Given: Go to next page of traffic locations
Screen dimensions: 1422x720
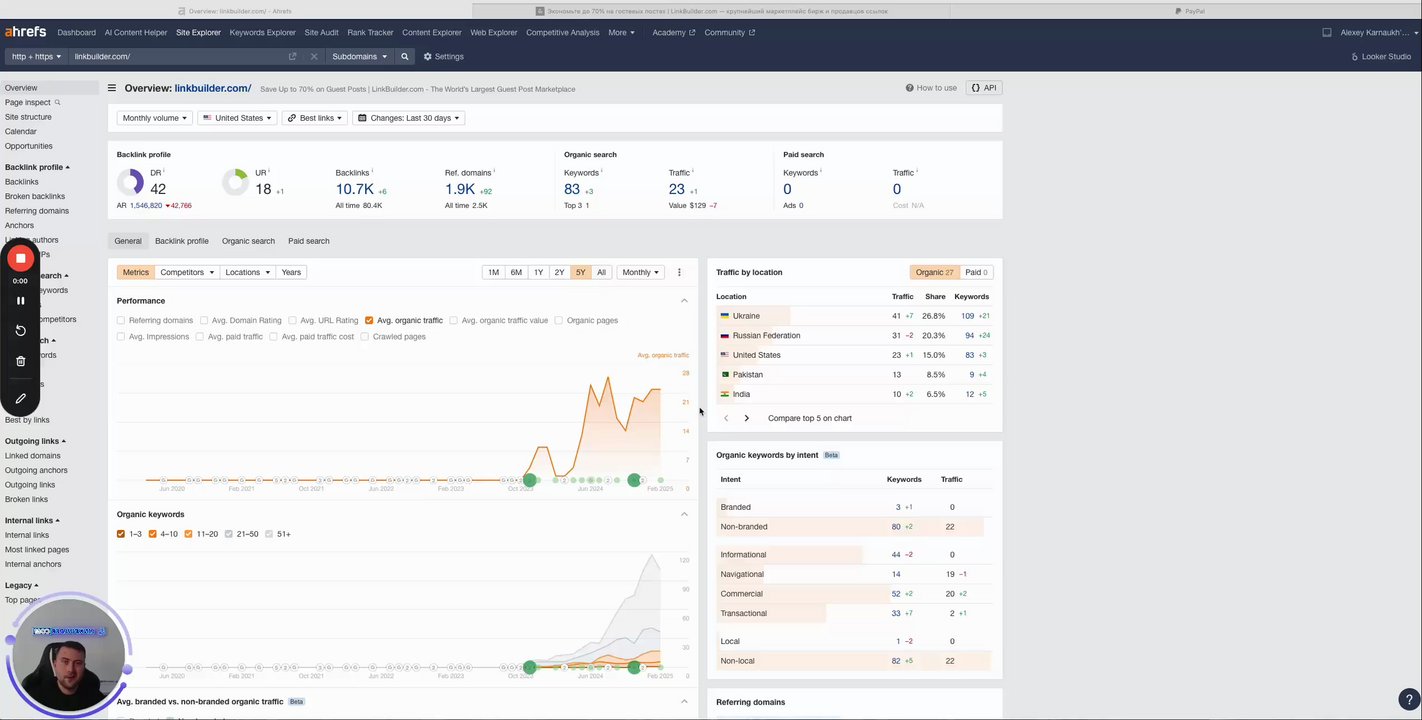Looking at the screenshot, I should [x=746, y=418].
